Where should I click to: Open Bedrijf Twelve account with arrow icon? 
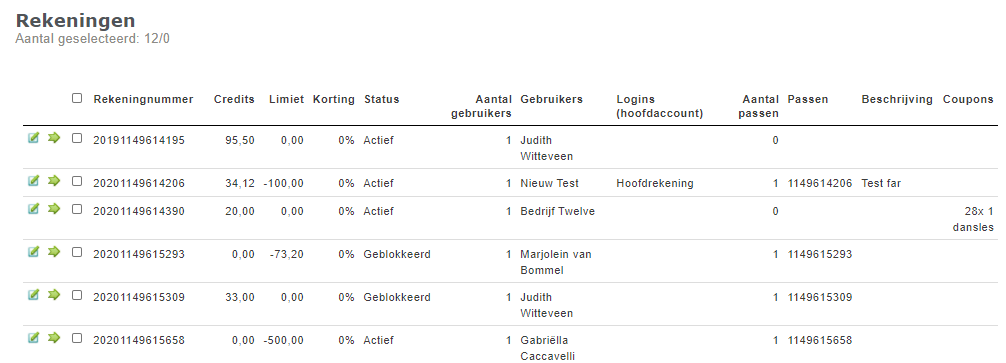54,209
